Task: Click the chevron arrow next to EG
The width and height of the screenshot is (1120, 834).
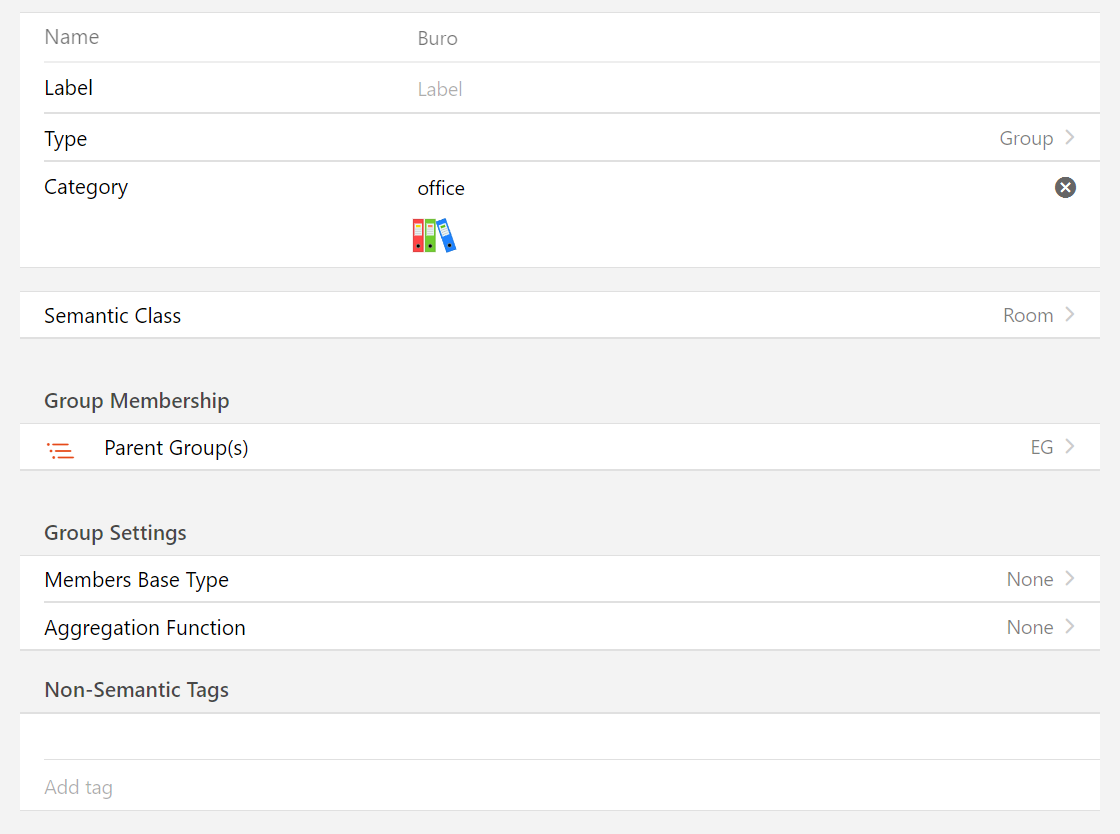Action: 1070,447
